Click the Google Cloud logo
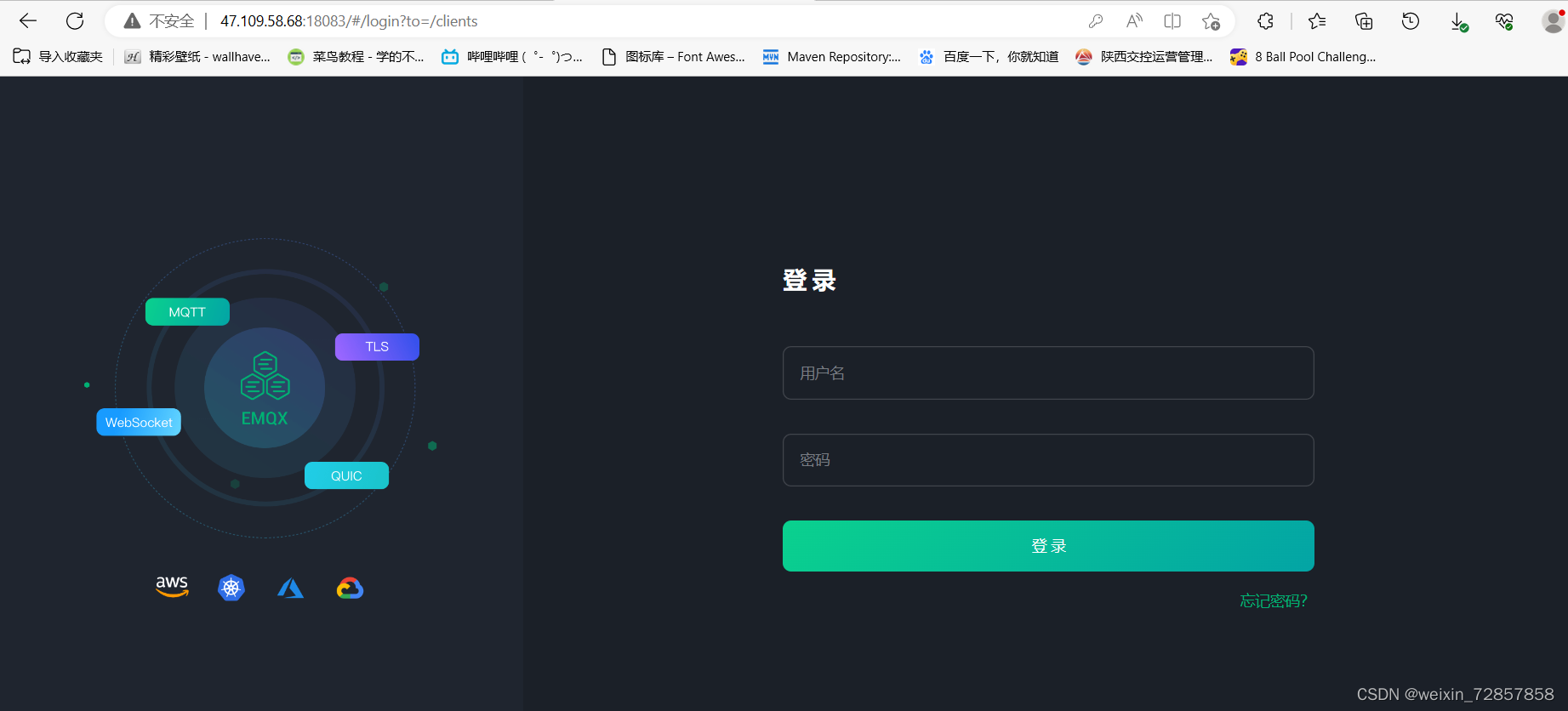This screenshot has height=711, width=1568. [350, 588]
